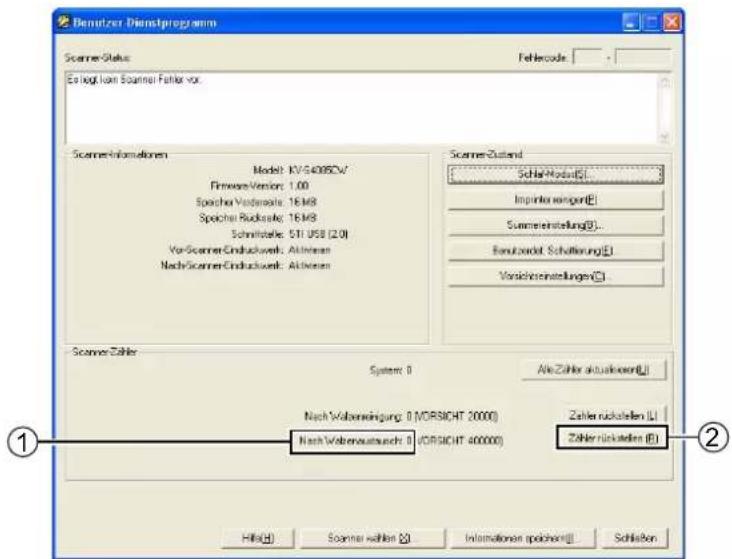This screenshot has height=559, width=732.
Task: Click the Benutzer-Dienstprogramm title bar icon
Action: [x=63, y=21]
